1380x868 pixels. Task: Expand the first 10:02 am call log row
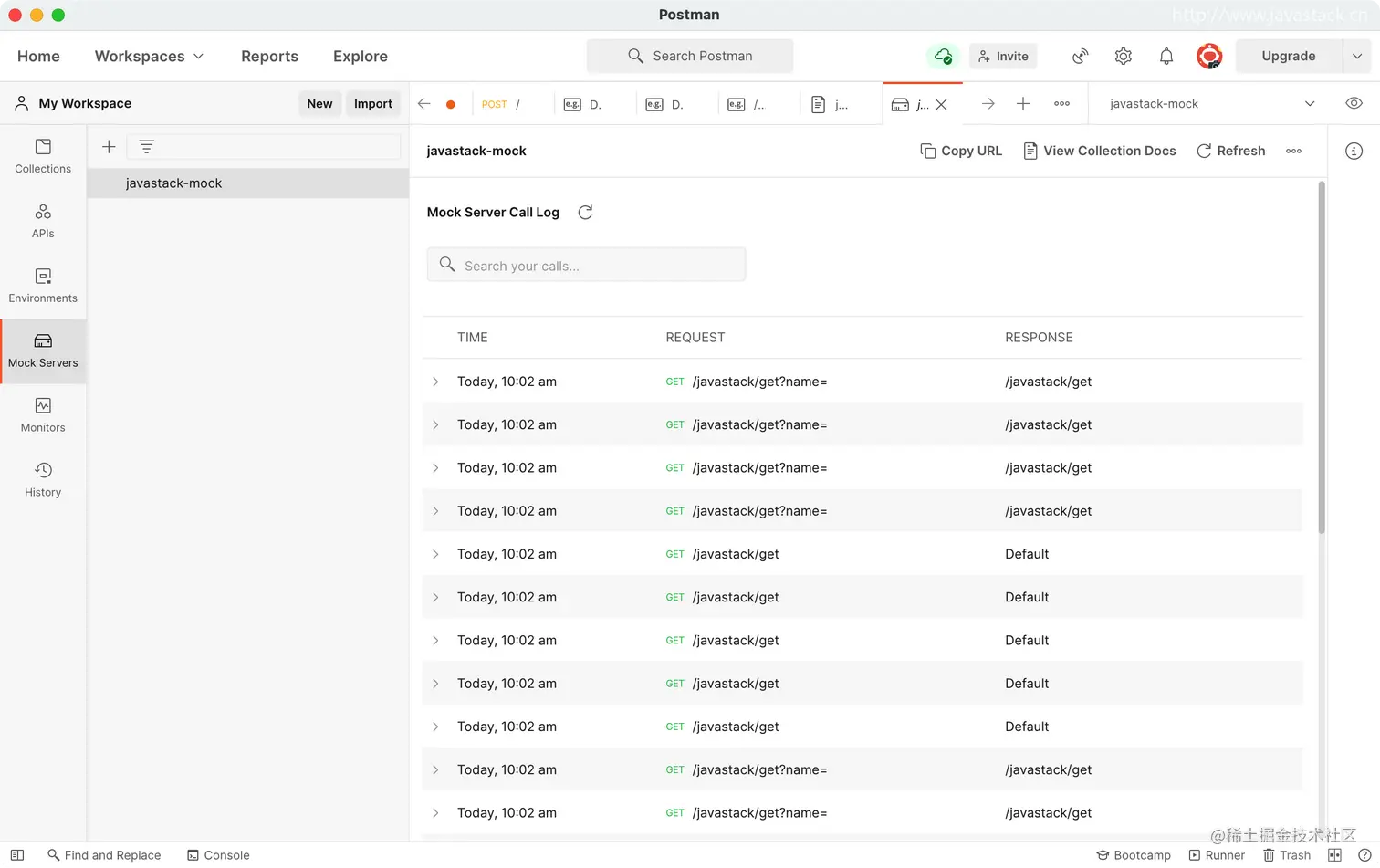(x=435, y=382)
